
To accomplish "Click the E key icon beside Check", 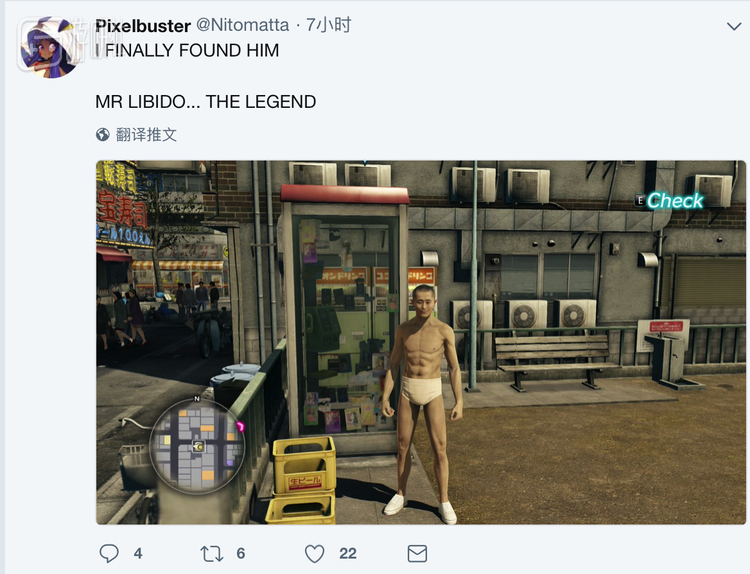I will coord(640,200).
